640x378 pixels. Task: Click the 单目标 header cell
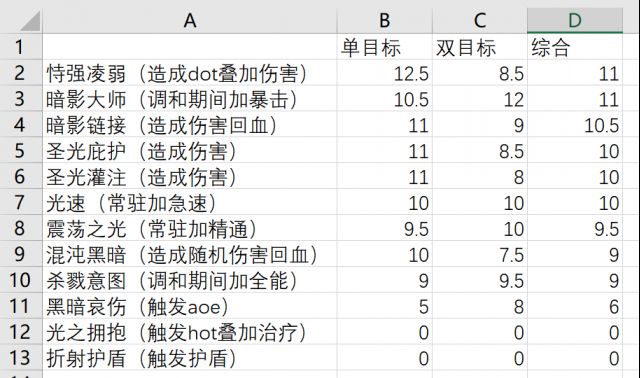pos(384,47)
